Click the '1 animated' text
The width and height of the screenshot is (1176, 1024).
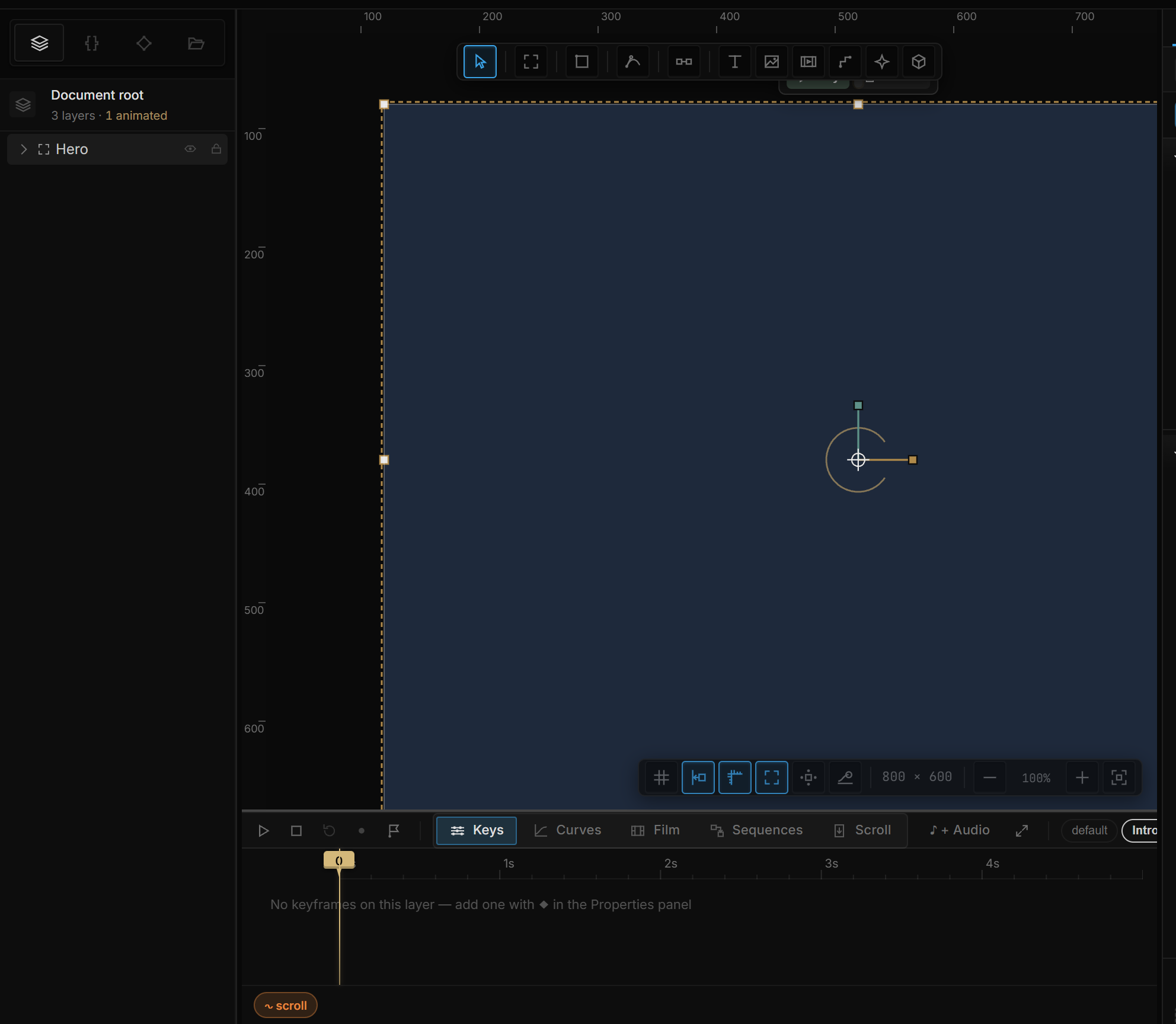tap(136, 116)
